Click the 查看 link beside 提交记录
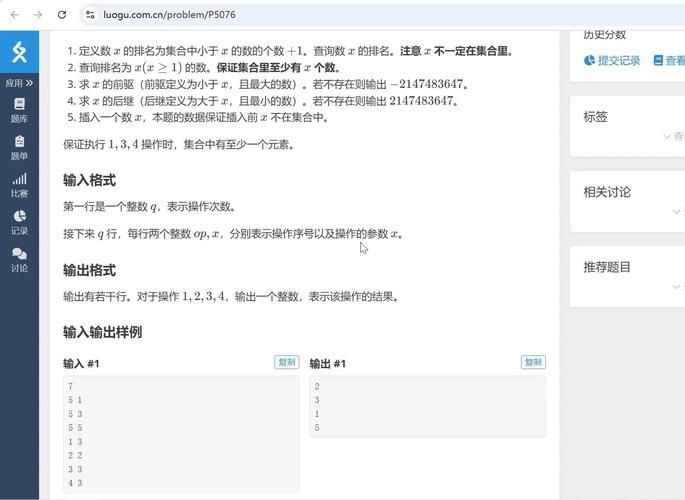The width and height of the screenshot is (685, 500). click(x=669, y=60)
